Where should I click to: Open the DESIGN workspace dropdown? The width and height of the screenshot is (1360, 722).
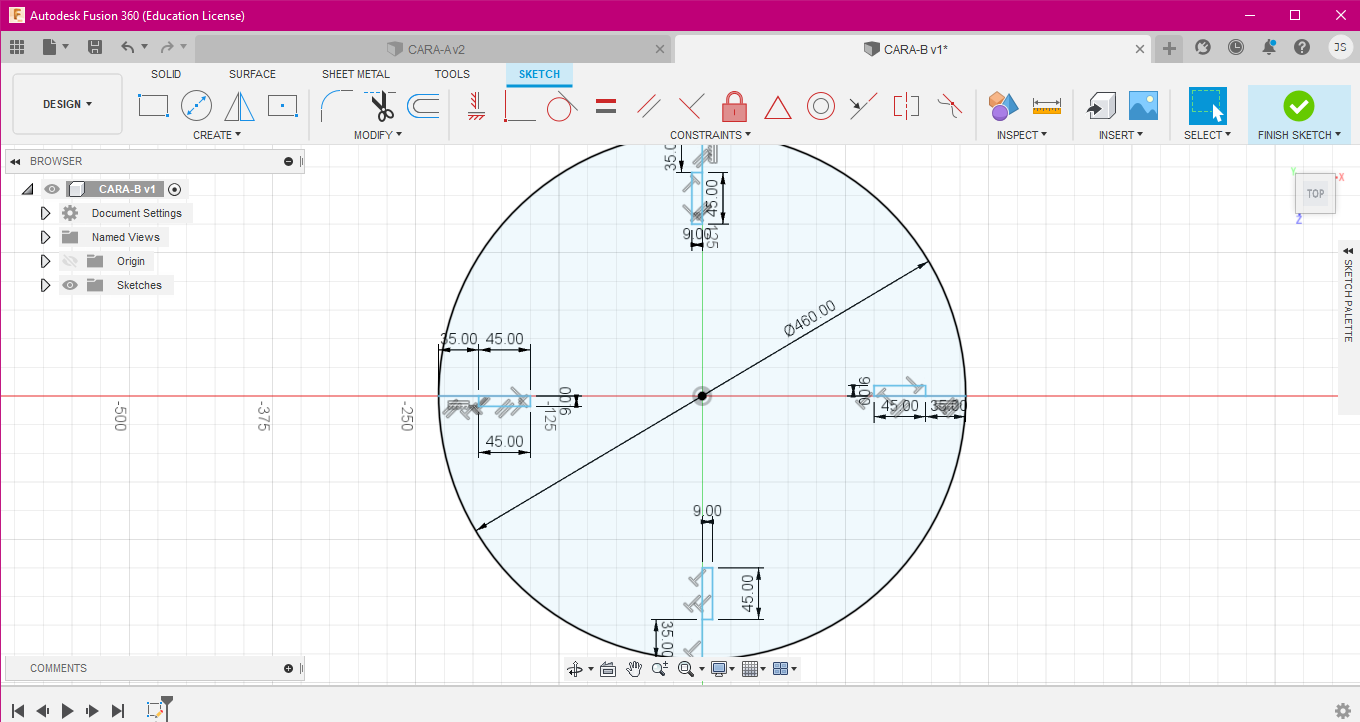pyautogui.click(x=68, y=104)
